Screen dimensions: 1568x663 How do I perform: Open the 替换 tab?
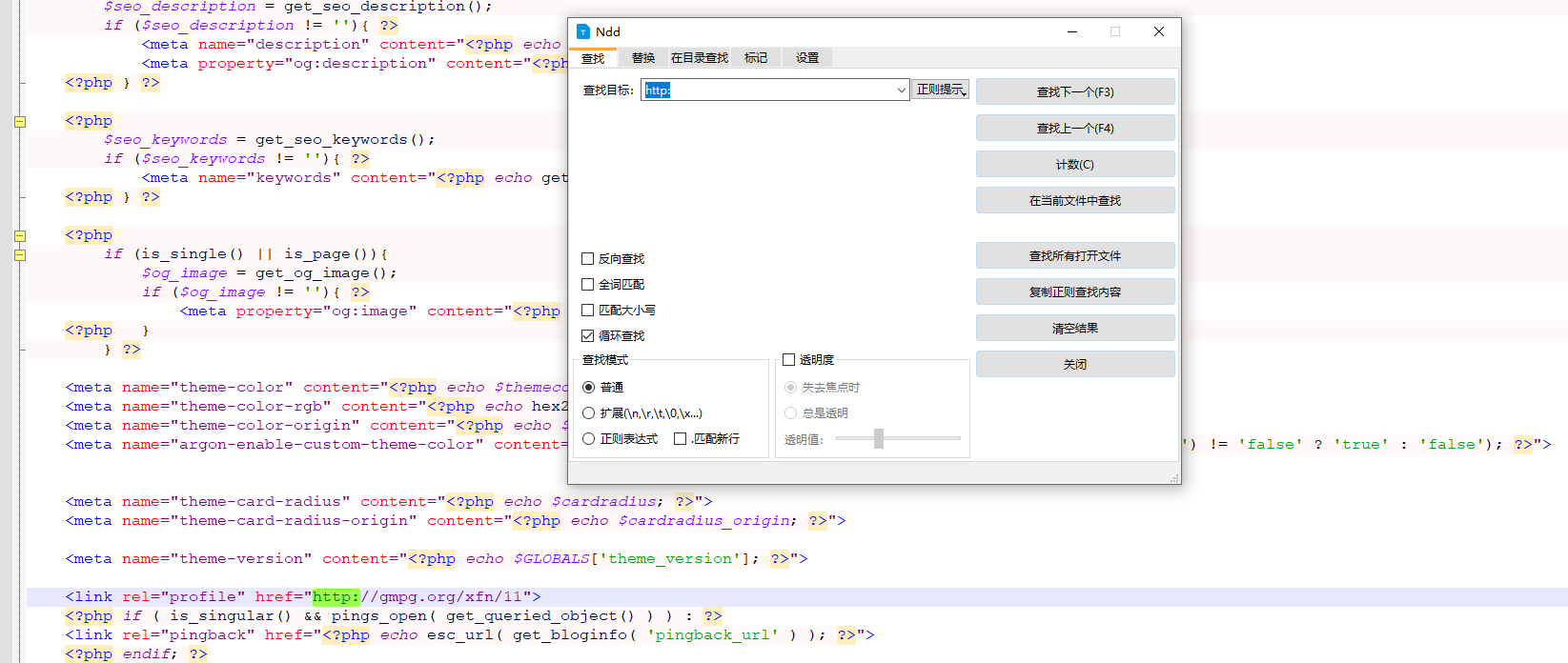coord(643,58)
